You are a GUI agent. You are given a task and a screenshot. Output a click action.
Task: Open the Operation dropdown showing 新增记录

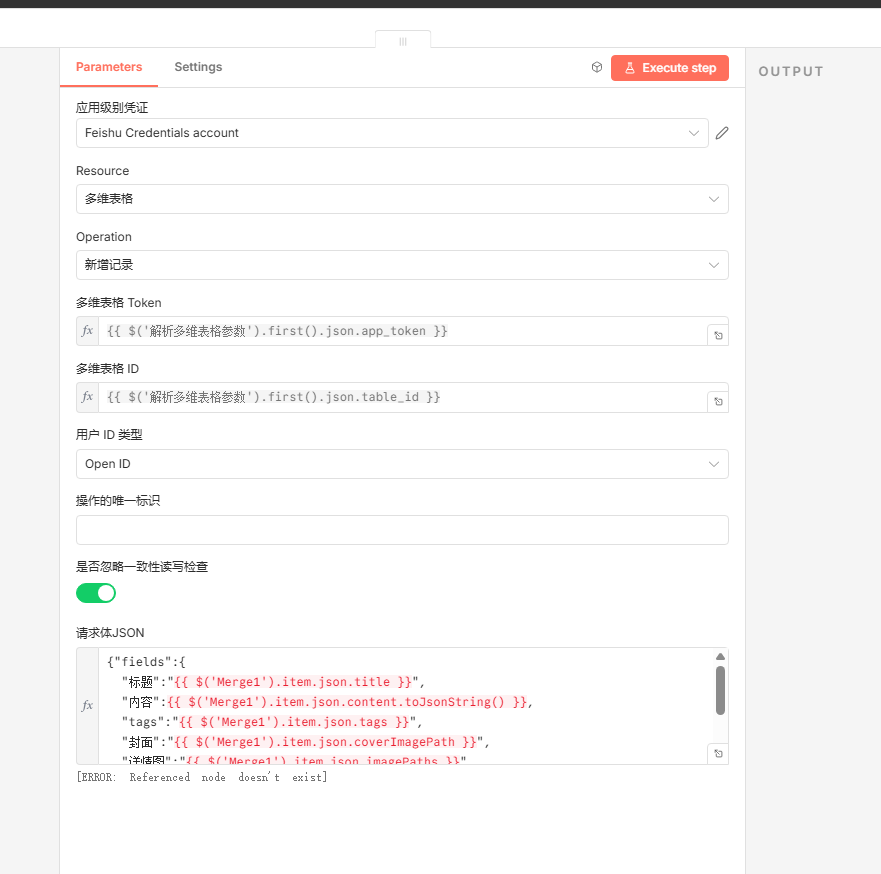(x=402, y=265)
